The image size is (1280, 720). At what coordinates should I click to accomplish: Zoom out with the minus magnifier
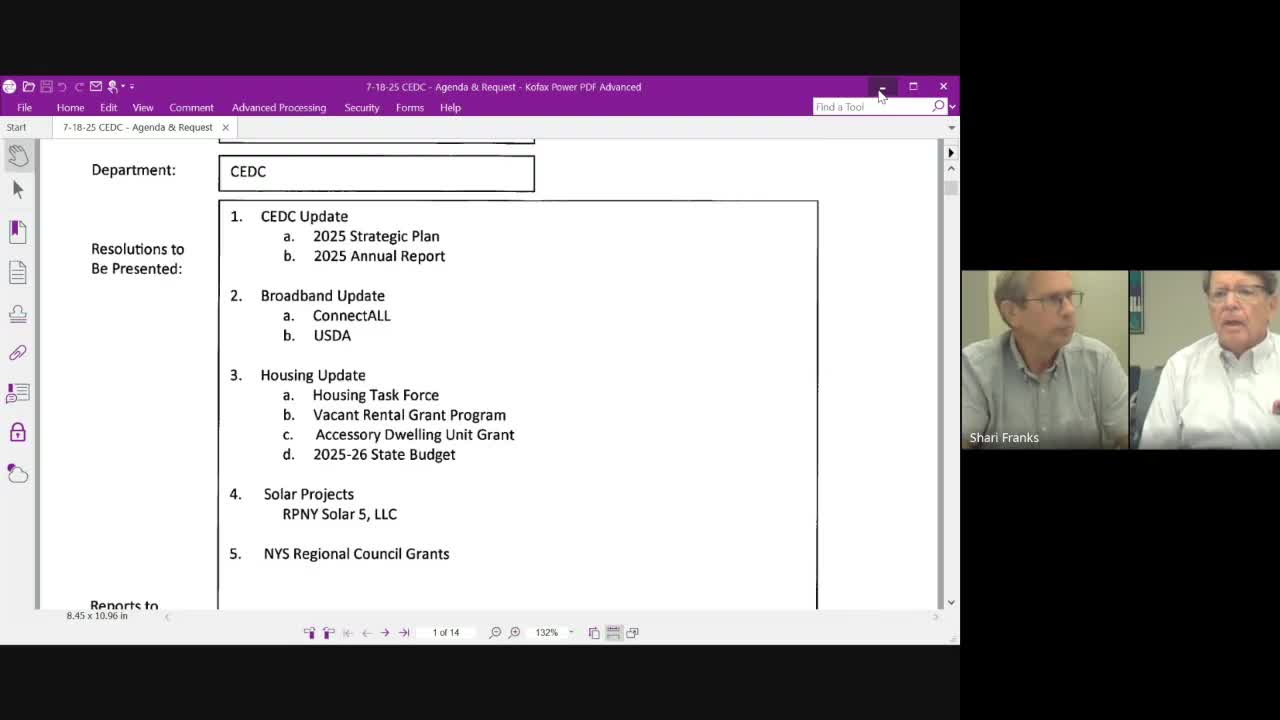tap(495, 633)
